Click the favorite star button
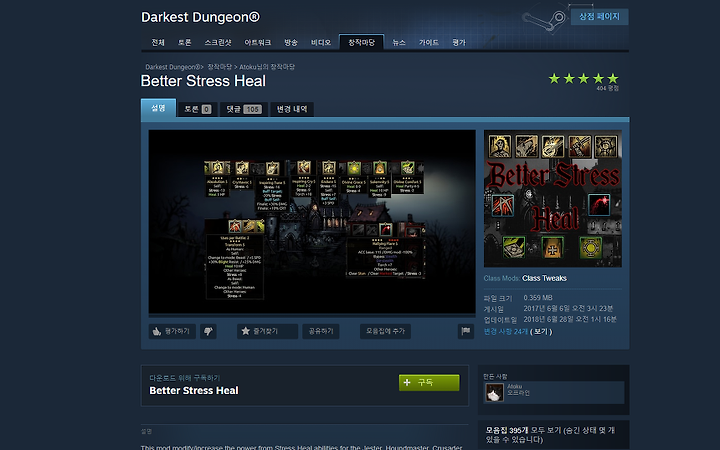The image size is (720, 450). 267,331
